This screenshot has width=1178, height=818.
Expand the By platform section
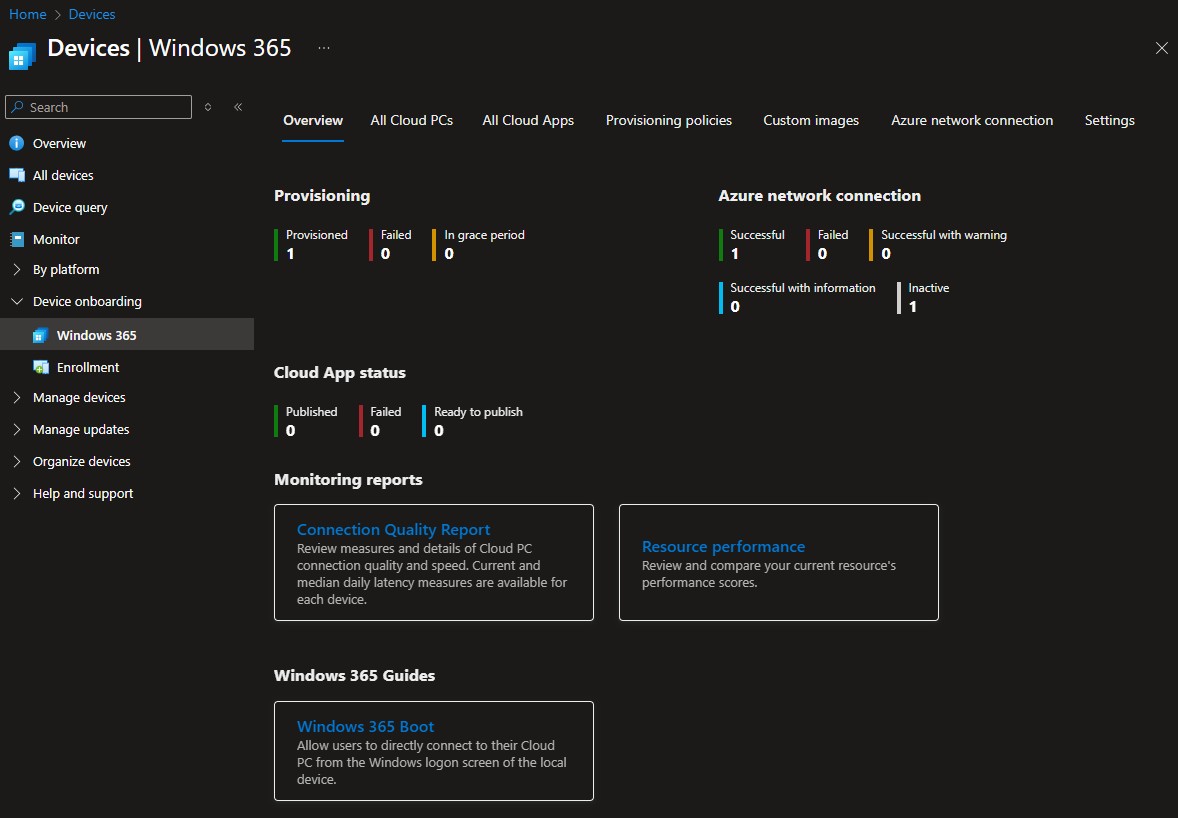pos(16,270)
